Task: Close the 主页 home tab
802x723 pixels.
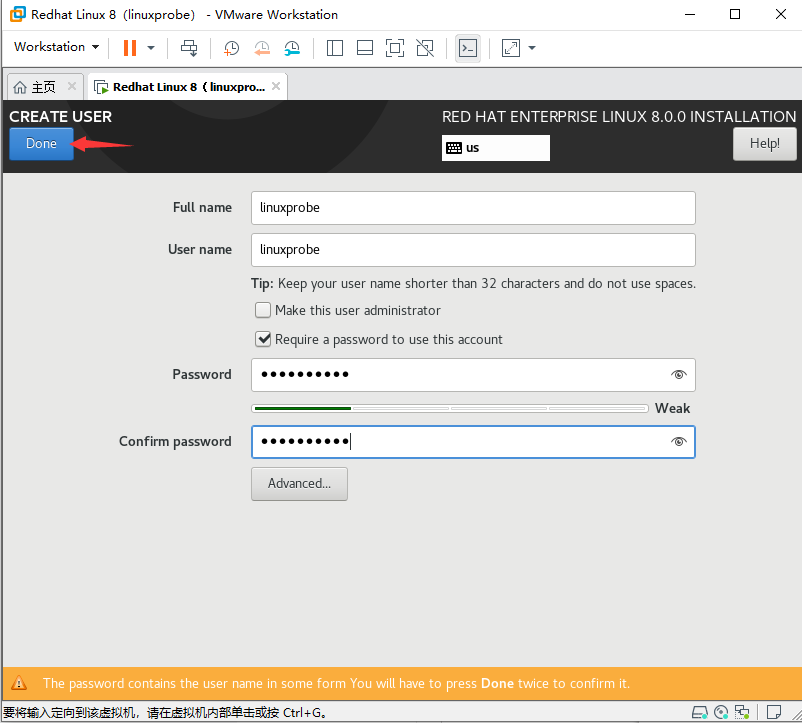Action: click(72, 86)
